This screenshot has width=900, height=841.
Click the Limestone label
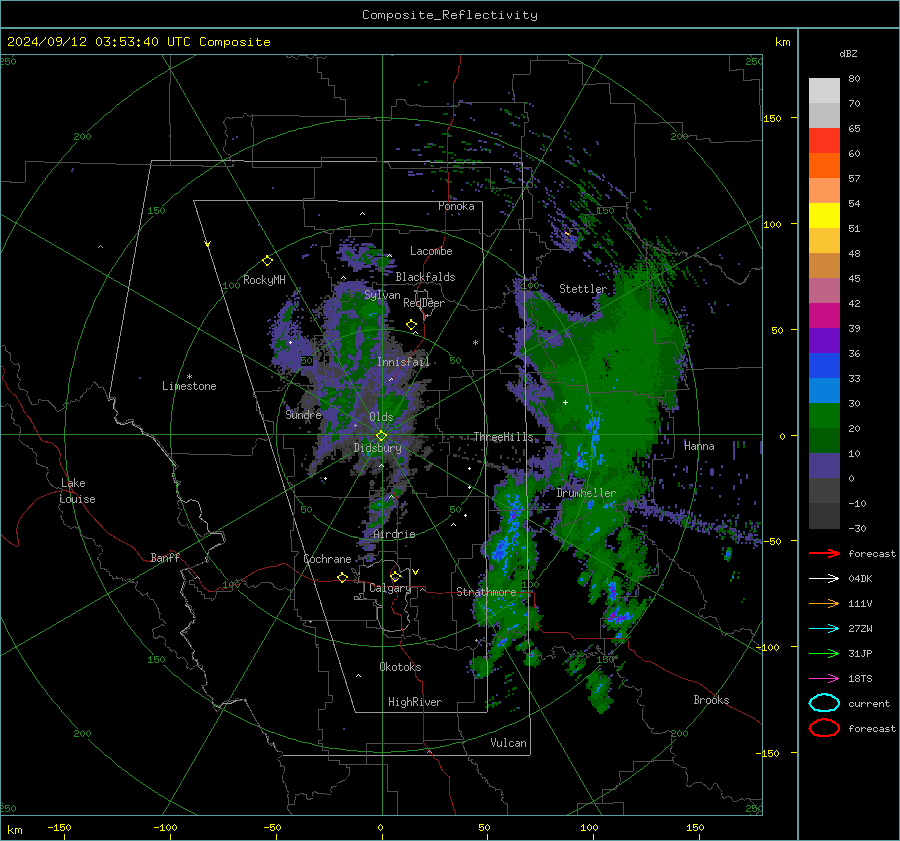pos(189,386)
